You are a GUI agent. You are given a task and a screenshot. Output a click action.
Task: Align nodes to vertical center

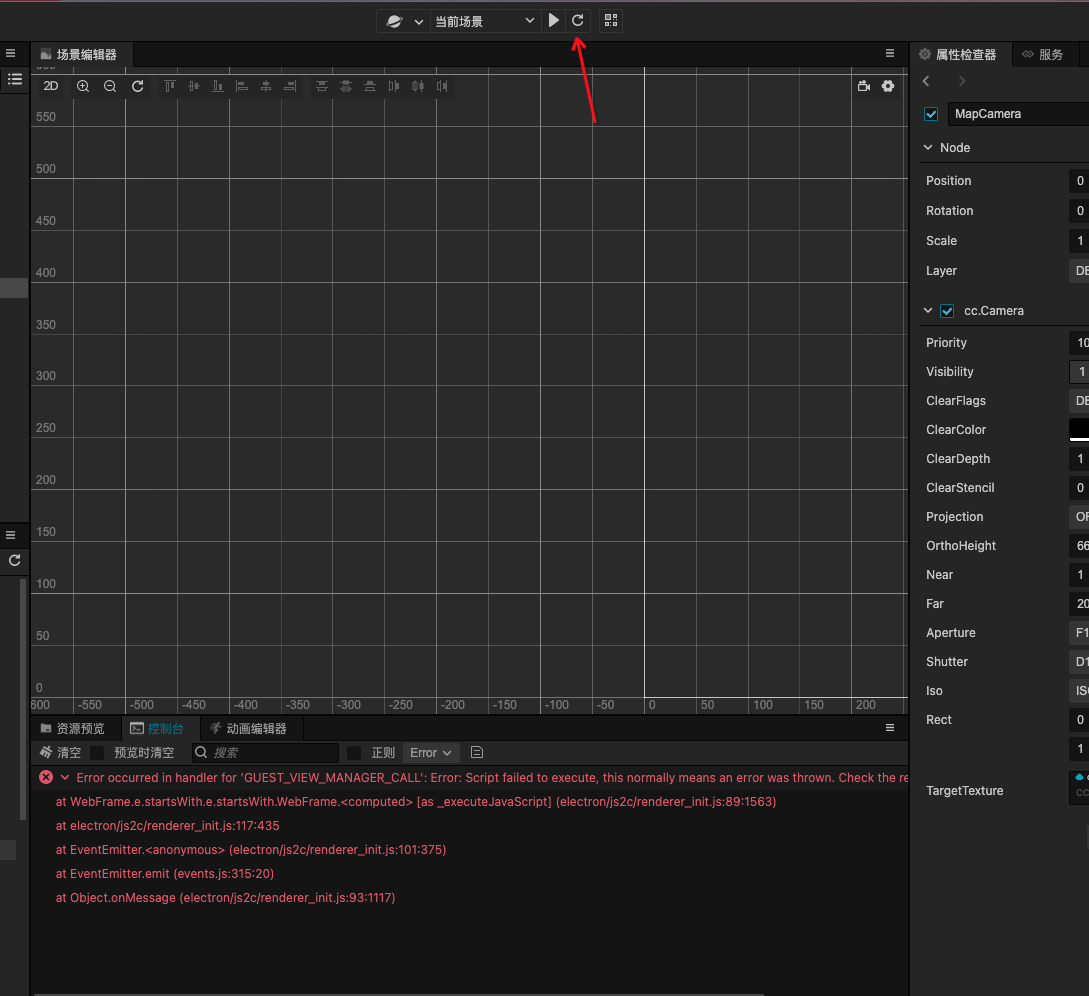click(x=194, y=86)
